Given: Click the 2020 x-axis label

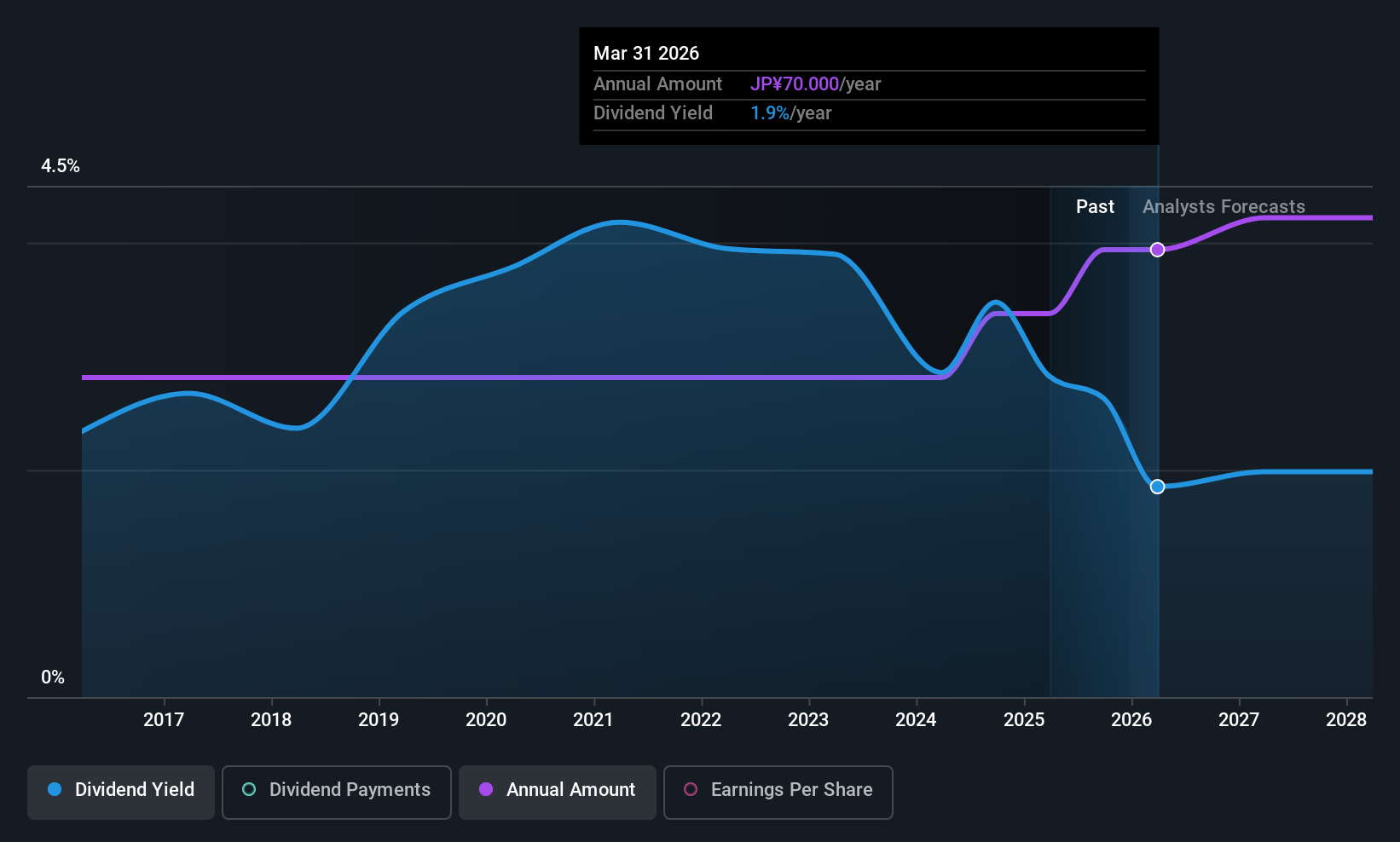Looking at the screenshot, I should [486, 720].
